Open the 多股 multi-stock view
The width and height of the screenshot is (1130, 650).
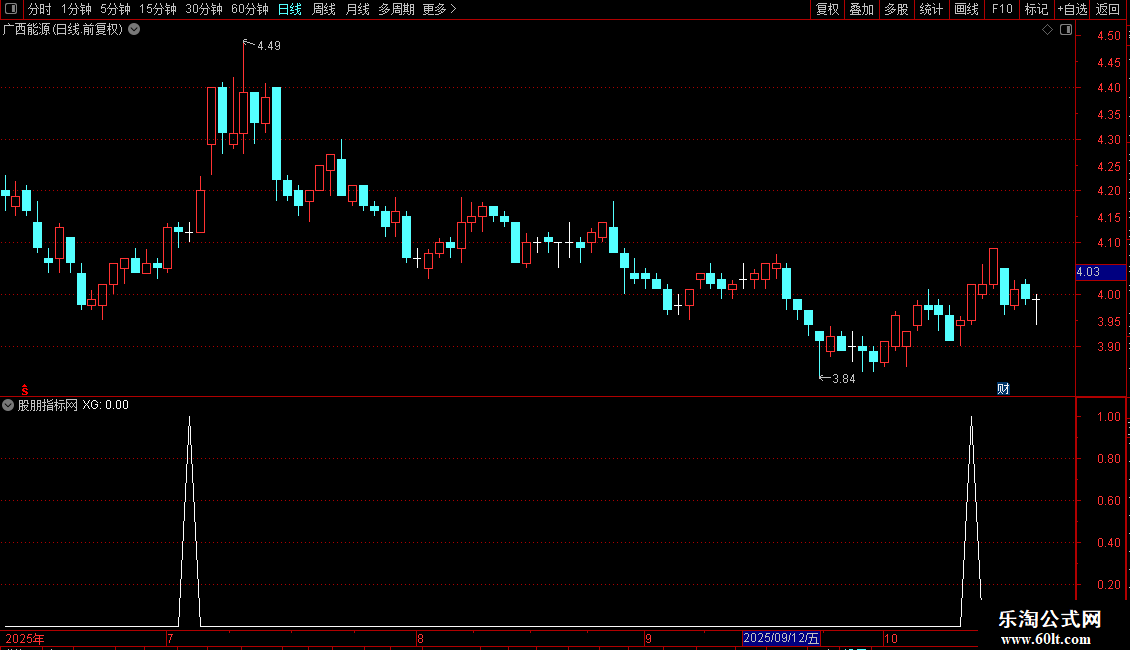[x=896, y=9]
